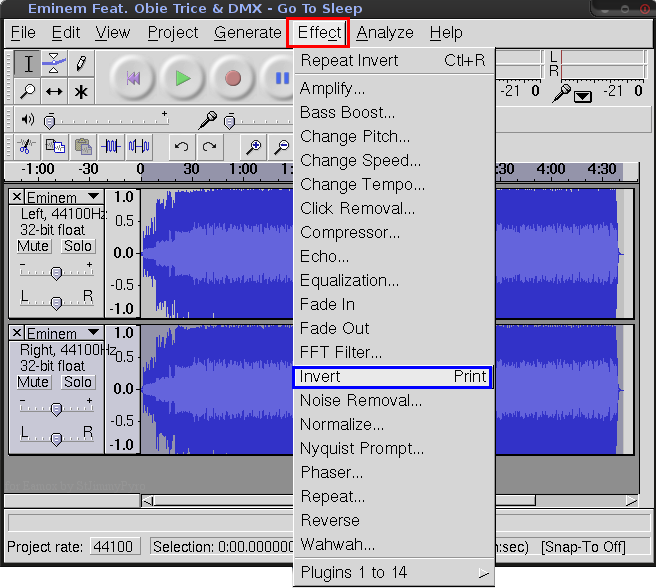Skip to start of track

(x=133, y=78)
